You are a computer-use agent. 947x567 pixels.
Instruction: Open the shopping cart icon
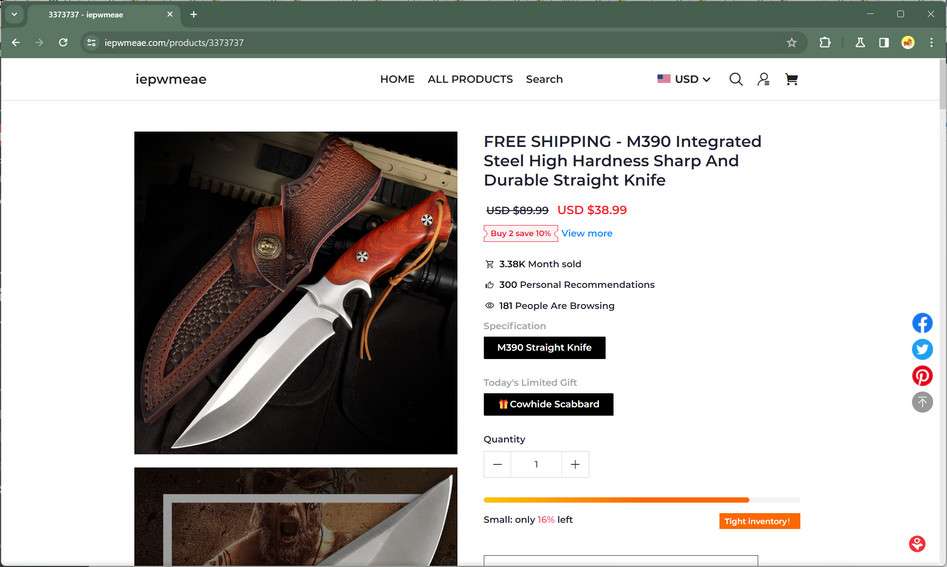[x=791, y=79]
